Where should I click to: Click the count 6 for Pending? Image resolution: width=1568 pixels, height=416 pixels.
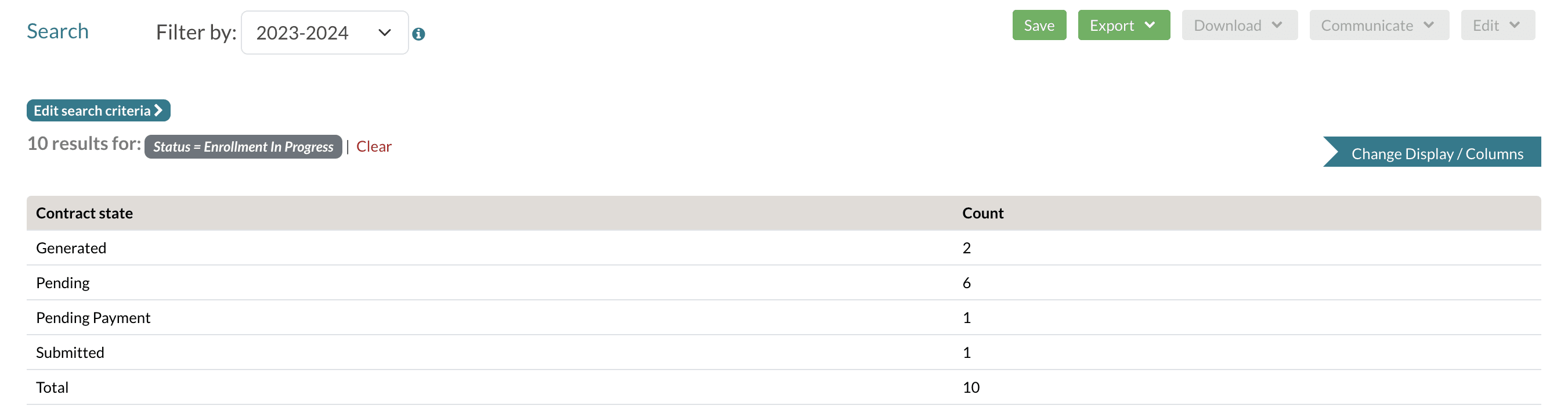point(966,282)
